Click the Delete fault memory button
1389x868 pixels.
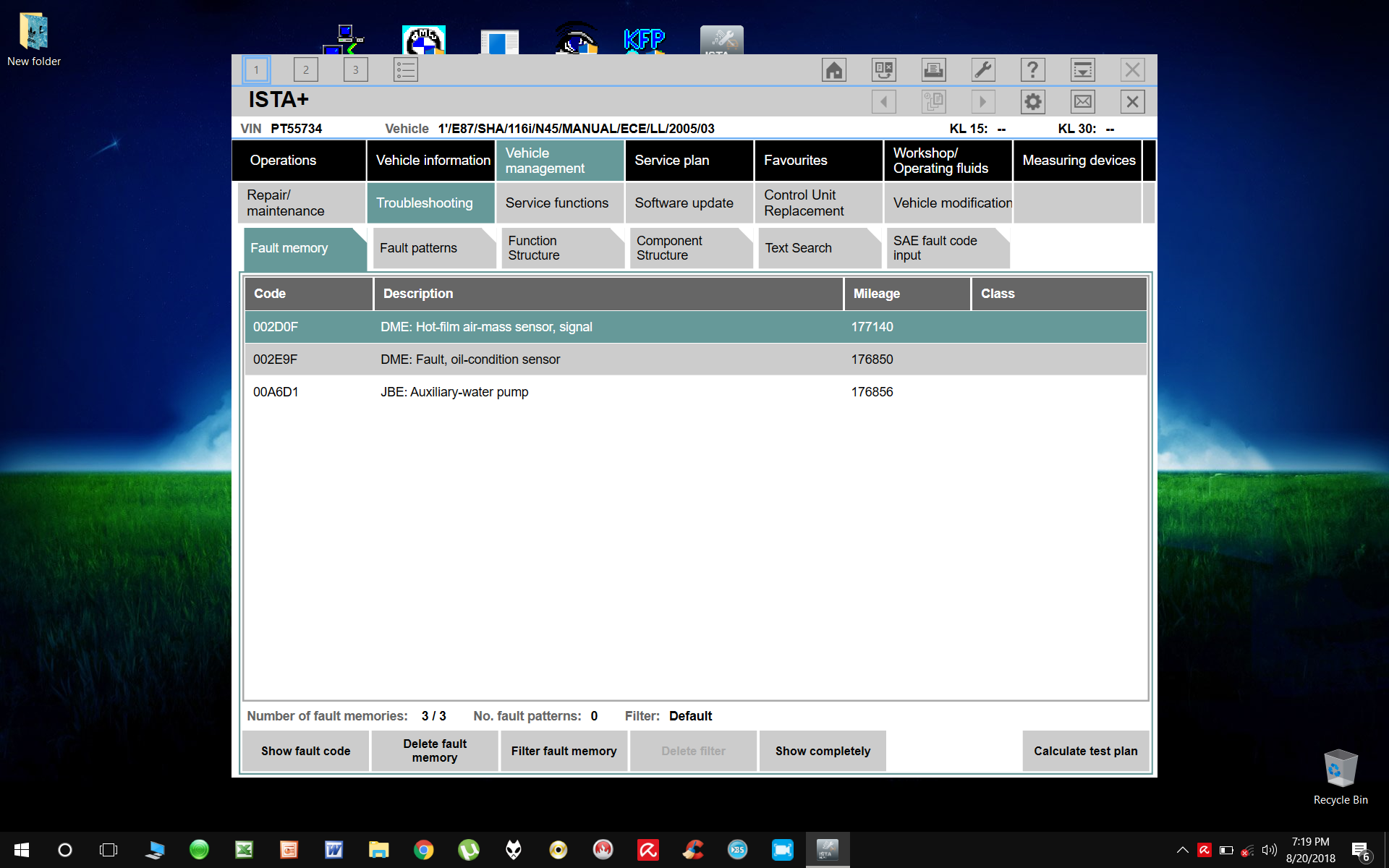coord(435,751)
